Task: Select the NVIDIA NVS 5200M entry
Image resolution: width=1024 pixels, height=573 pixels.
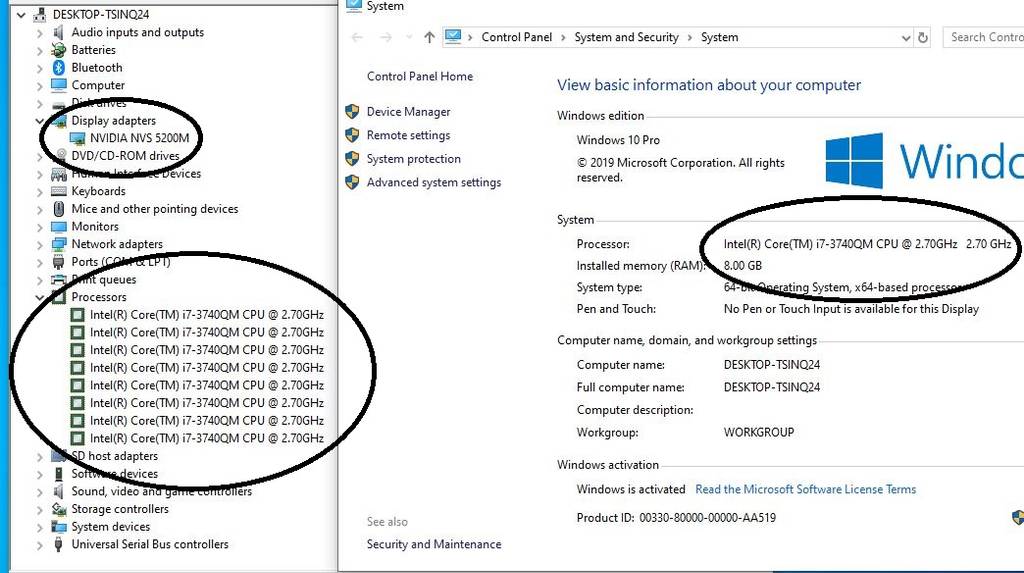Action: point(140,138)
